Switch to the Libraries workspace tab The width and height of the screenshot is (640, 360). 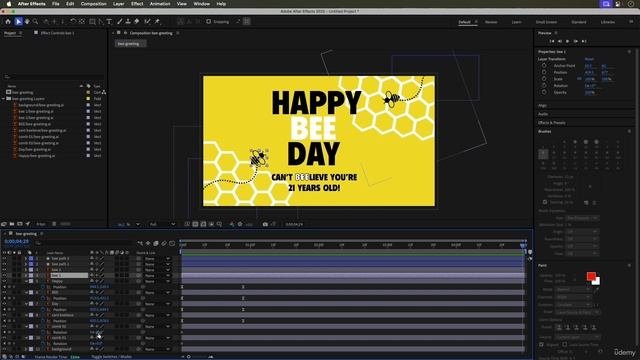click(608, 22)
